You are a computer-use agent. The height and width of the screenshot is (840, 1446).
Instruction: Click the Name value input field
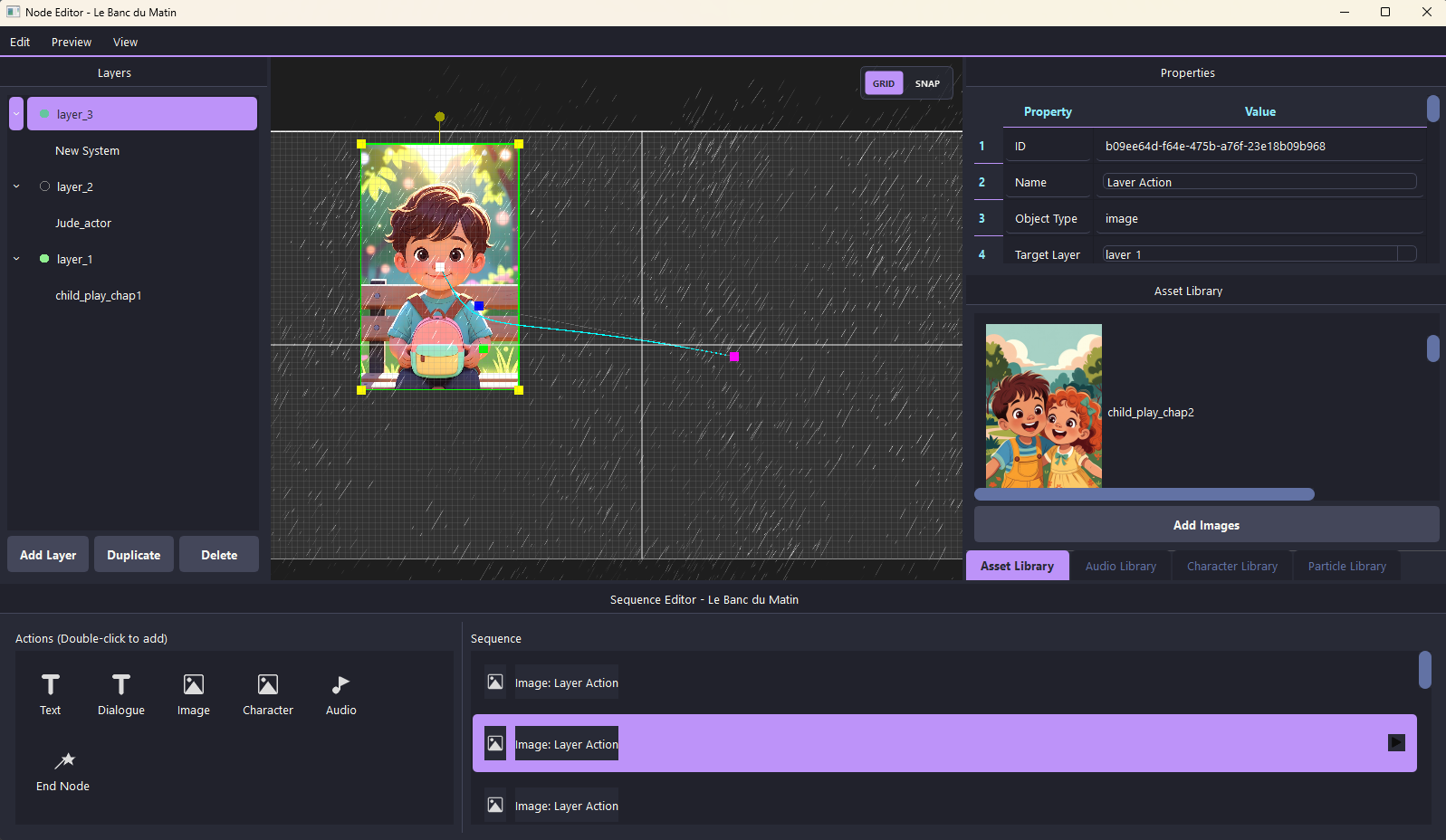coord(1259,182)
